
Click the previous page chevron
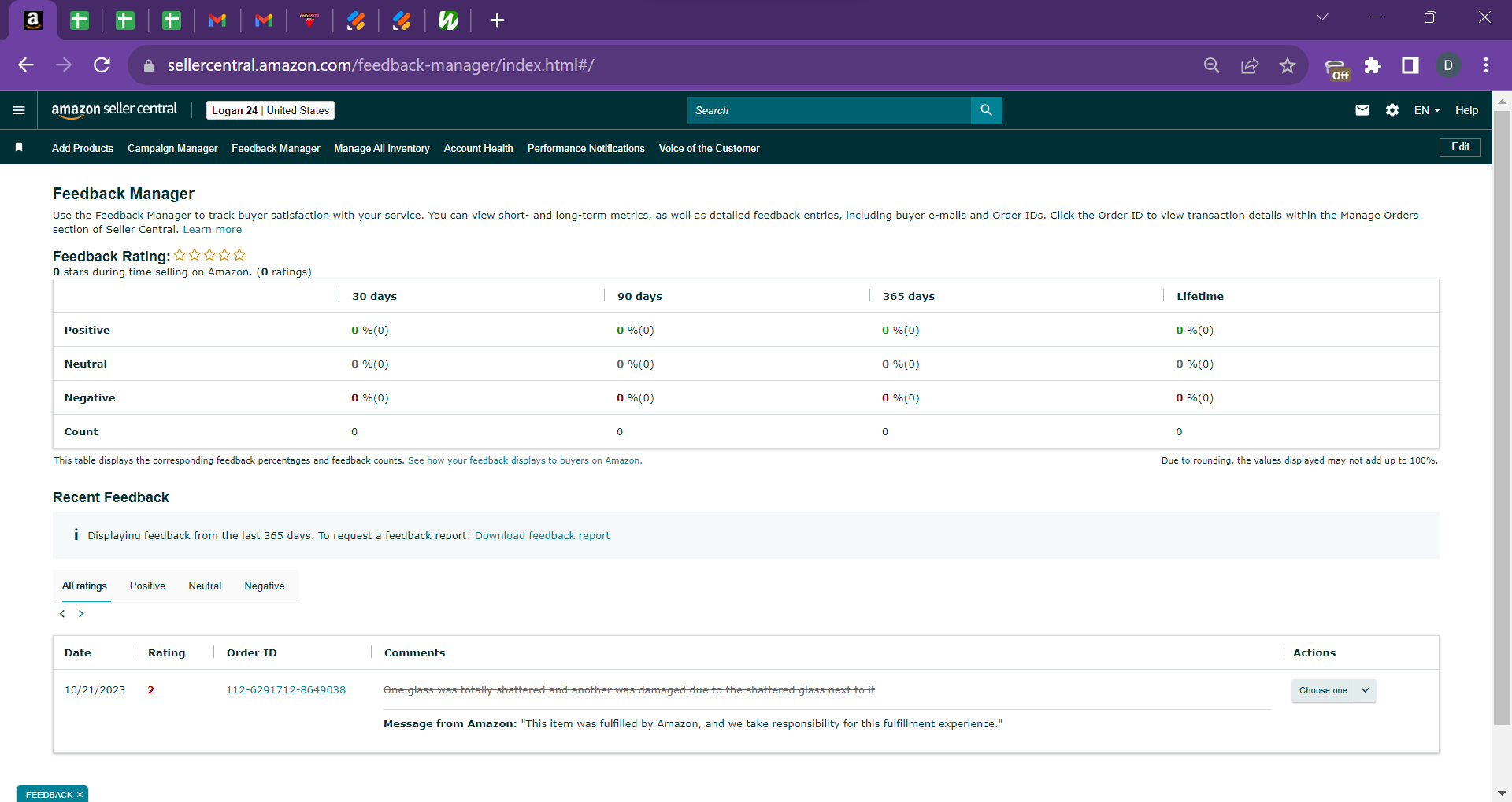point(62,614)
